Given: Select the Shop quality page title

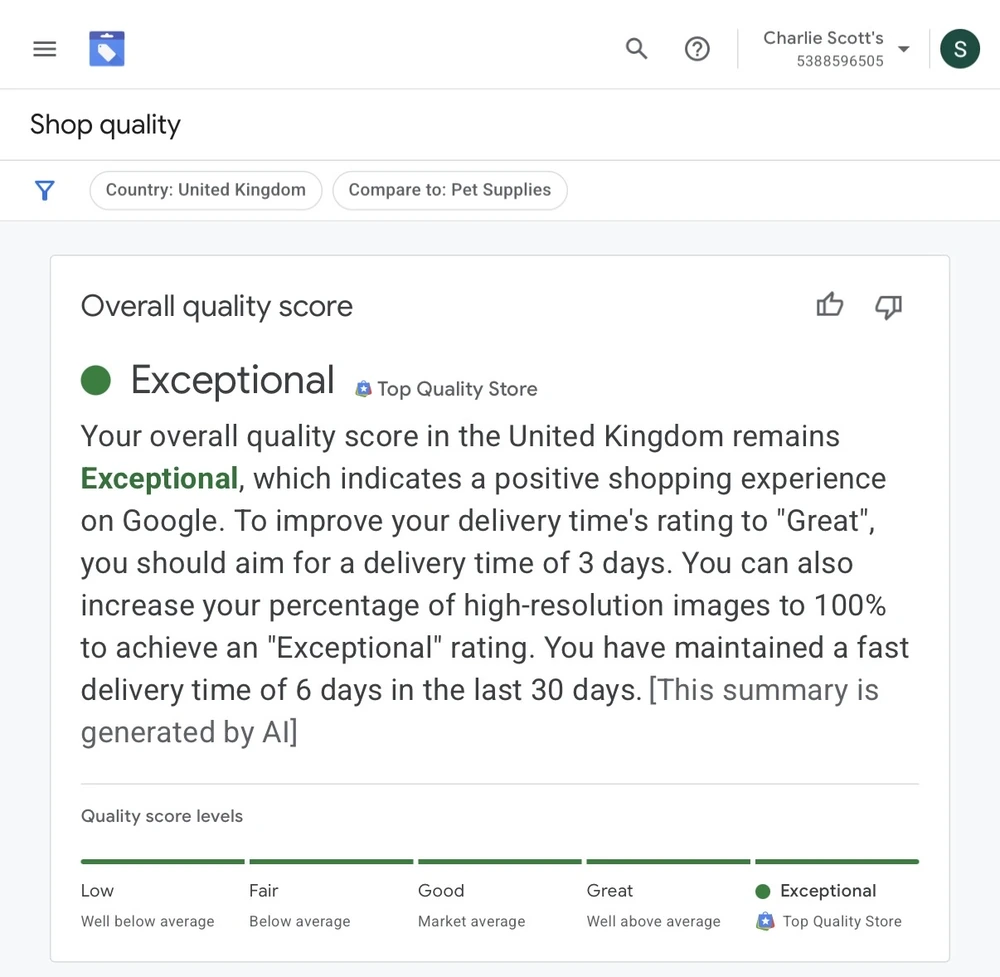Looking at the screenshot, I should tap(105, 124).
